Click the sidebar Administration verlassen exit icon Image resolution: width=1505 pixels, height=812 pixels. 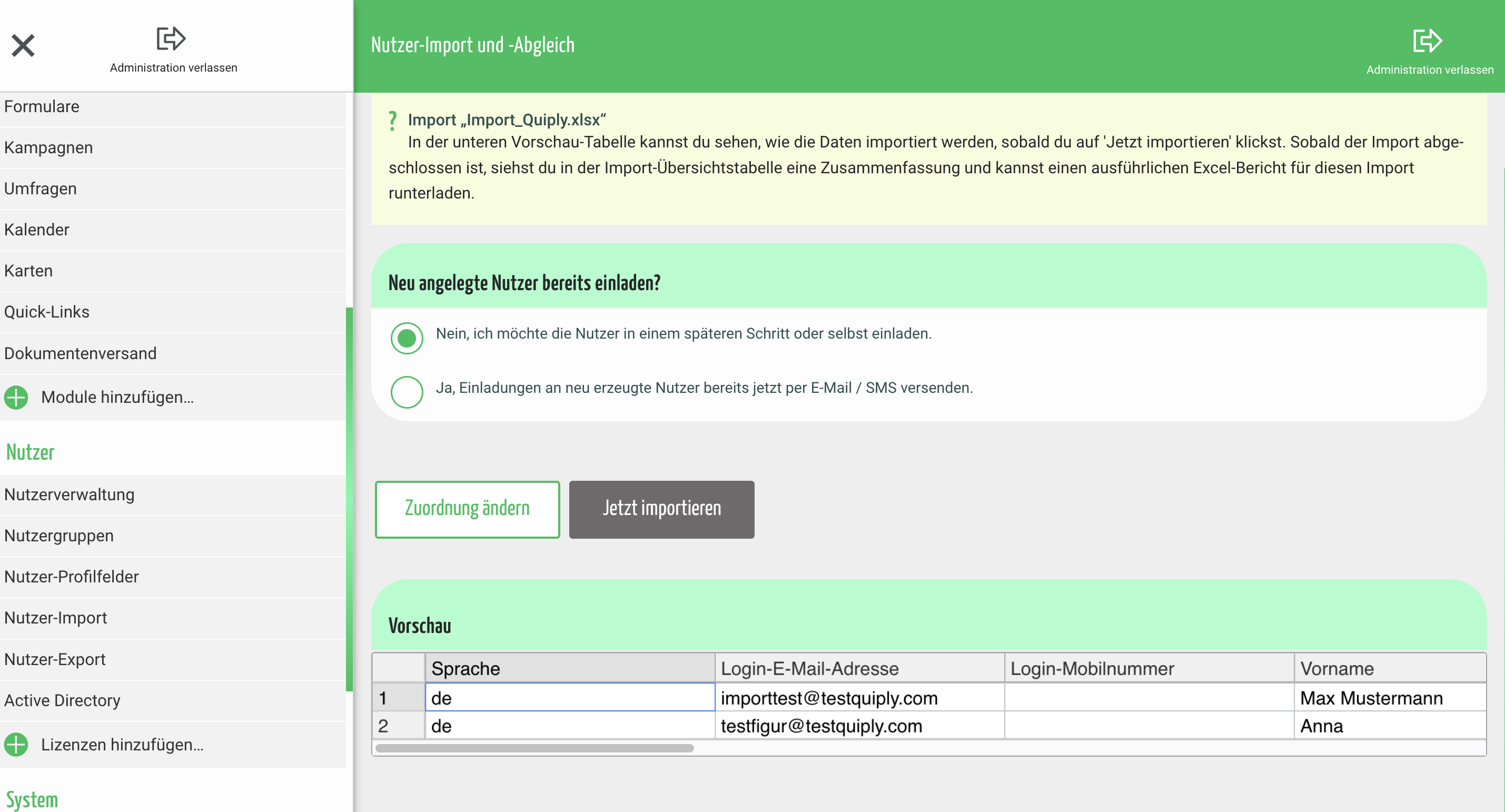tap(171, 38)
